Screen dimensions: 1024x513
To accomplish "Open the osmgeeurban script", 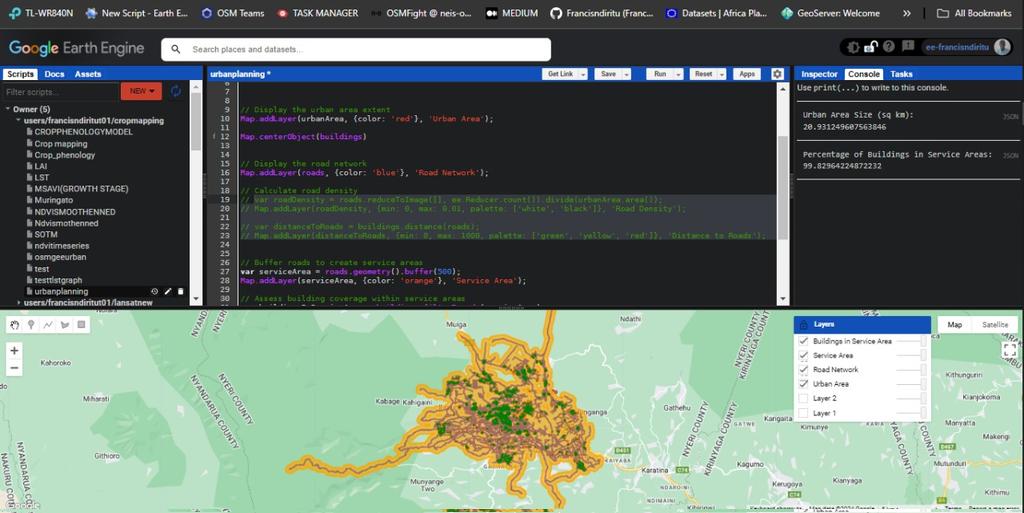I will [60, 257].
